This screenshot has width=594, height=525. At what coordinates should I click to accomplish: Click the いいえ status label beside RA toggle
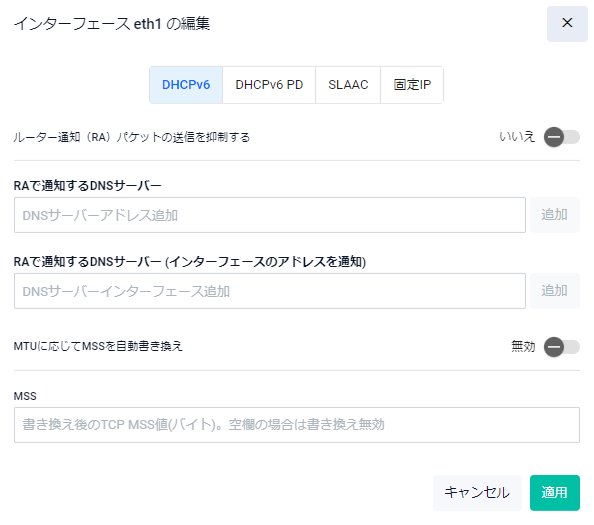(x=517, y=137)
